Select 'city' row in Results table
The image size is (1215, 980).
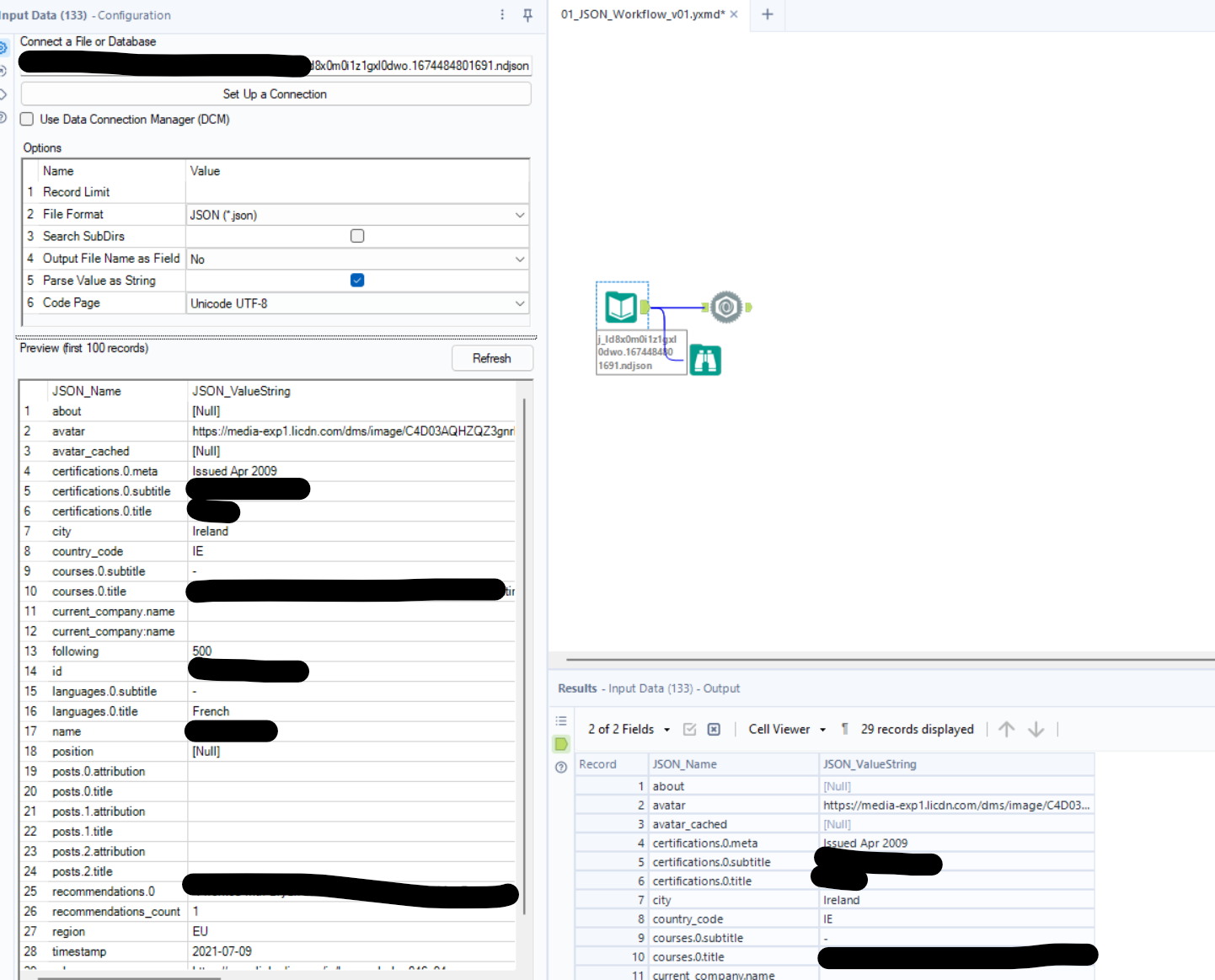pyautogui.click(x=834, y=900)
